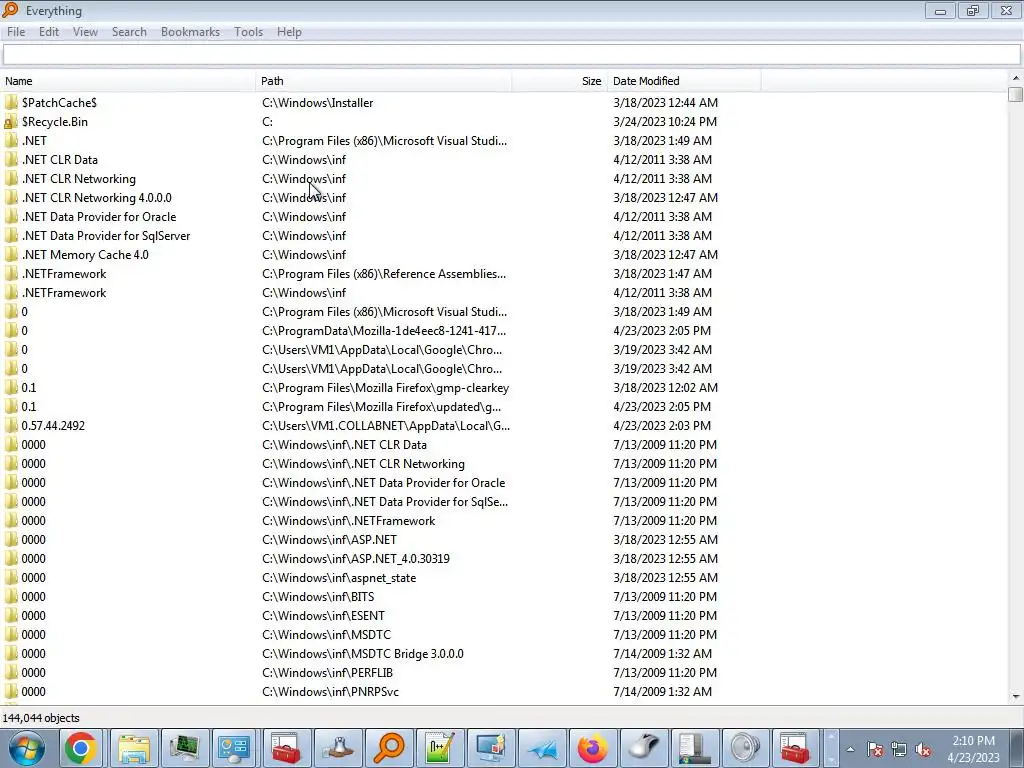Sort results by the Name column
1024x768 pixels.
(x=128, y=81)
